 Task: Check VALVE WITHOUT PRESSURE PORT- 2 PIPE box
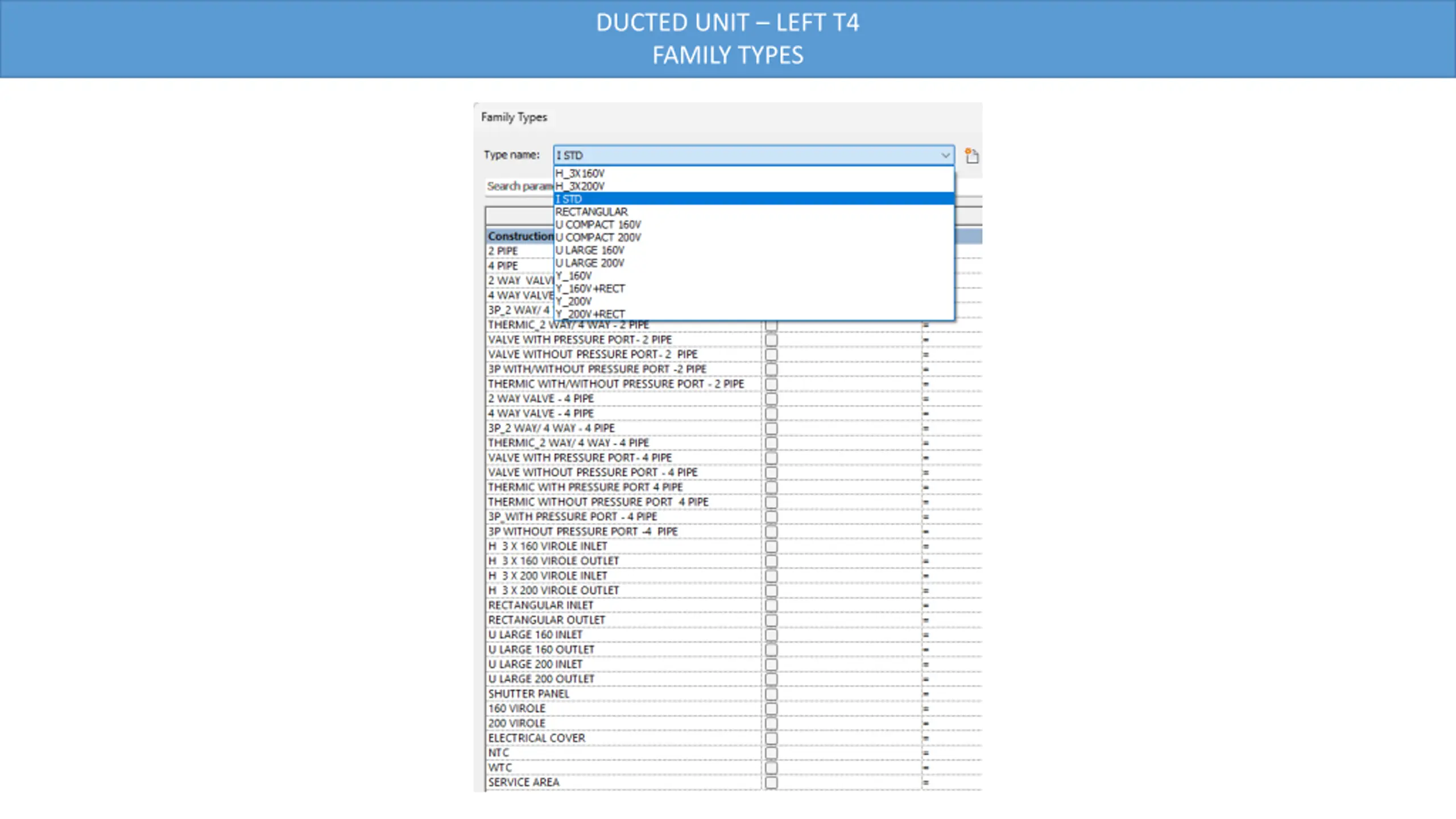(x=771, y=354)
